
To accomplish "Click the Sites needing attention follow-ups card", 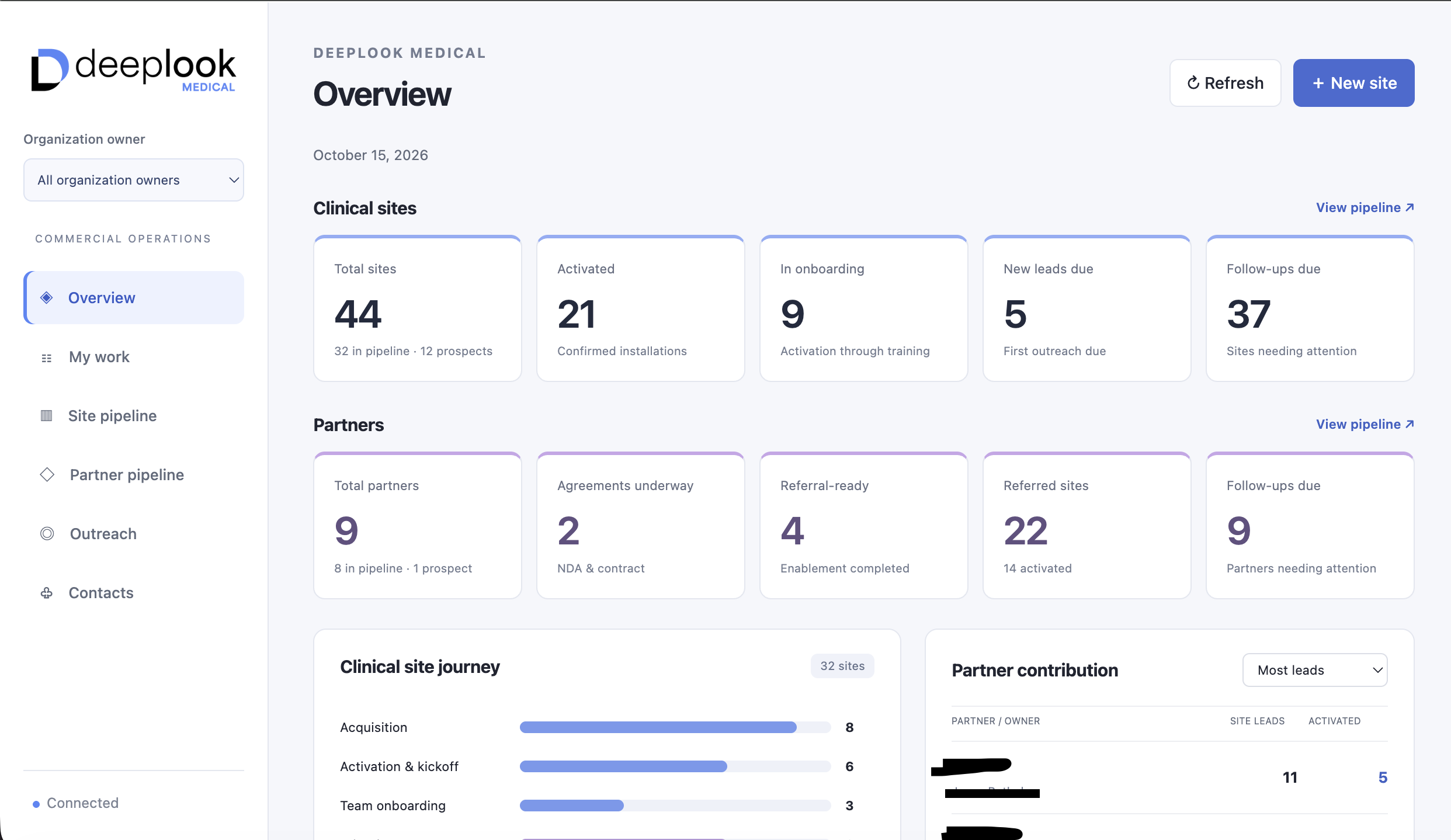I will 1310,308.
